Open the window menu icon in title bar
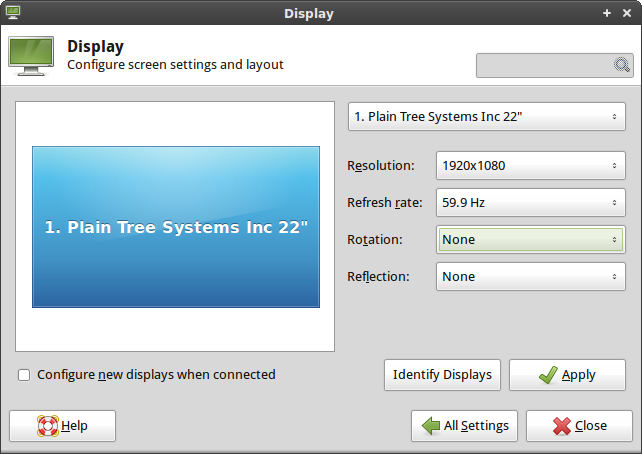The height and width of the screenshot is (454, 642). (x=13, y=13)
